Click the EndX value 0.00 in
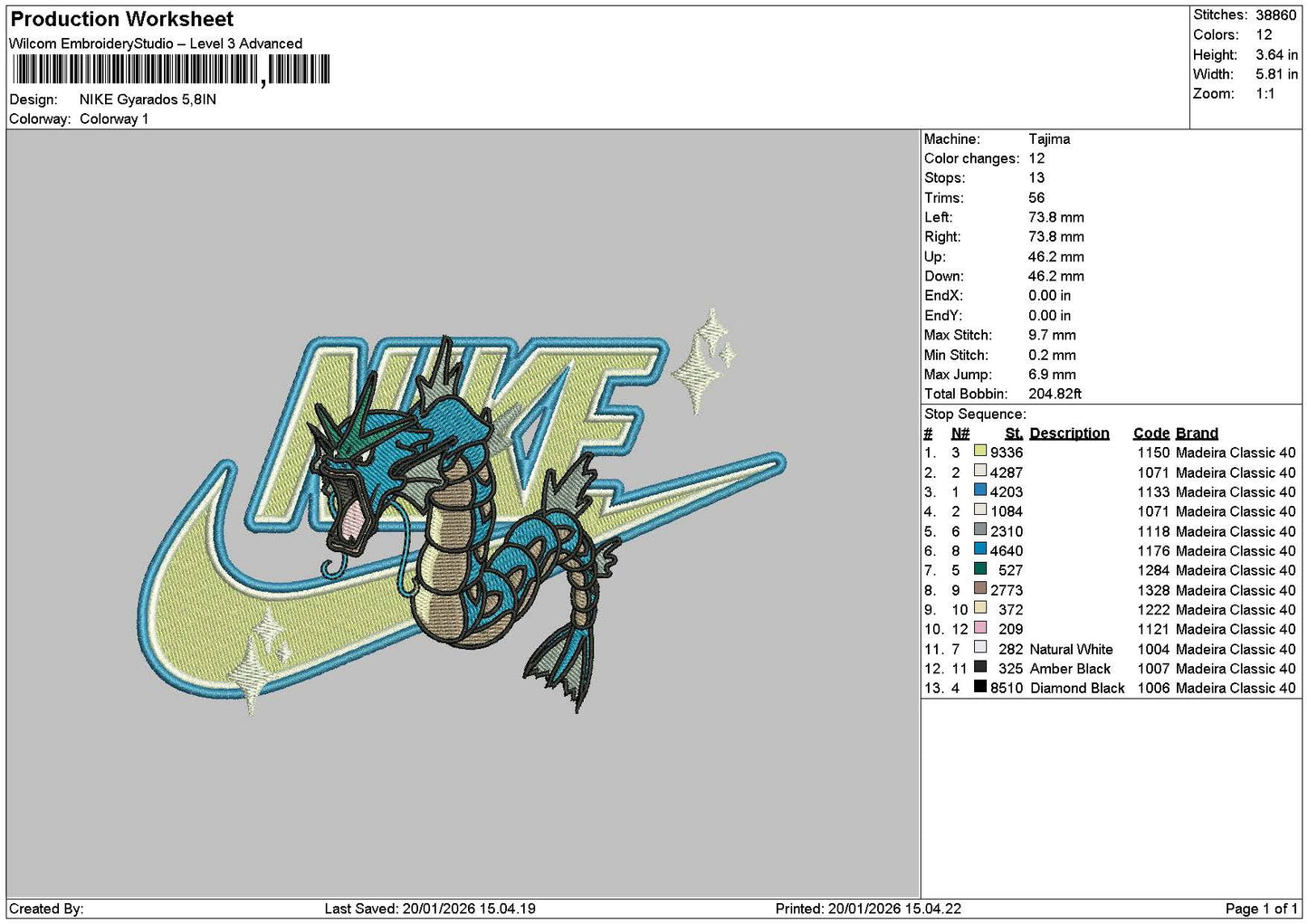The image size is (1308, 924). pyautogui.click(x=1049, y=295)
